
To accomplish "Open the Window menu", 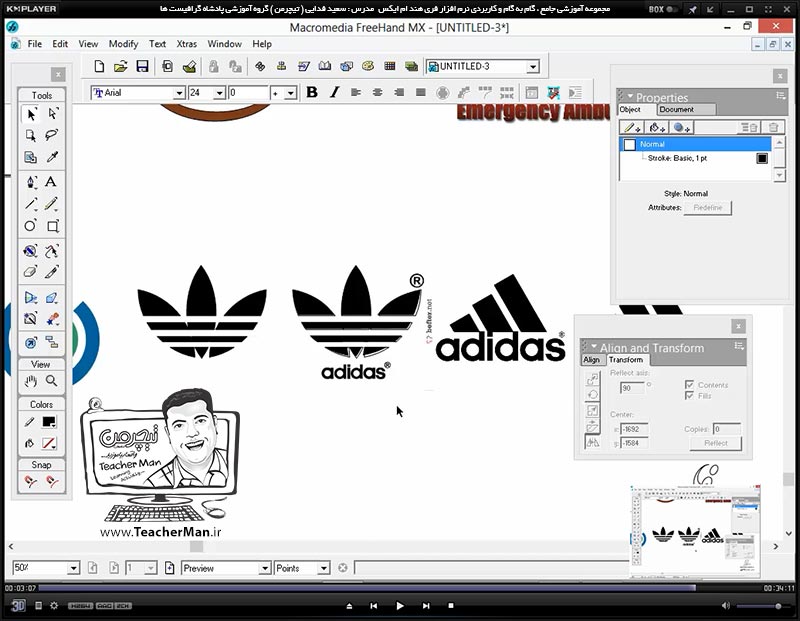I will tap(224, 44).
